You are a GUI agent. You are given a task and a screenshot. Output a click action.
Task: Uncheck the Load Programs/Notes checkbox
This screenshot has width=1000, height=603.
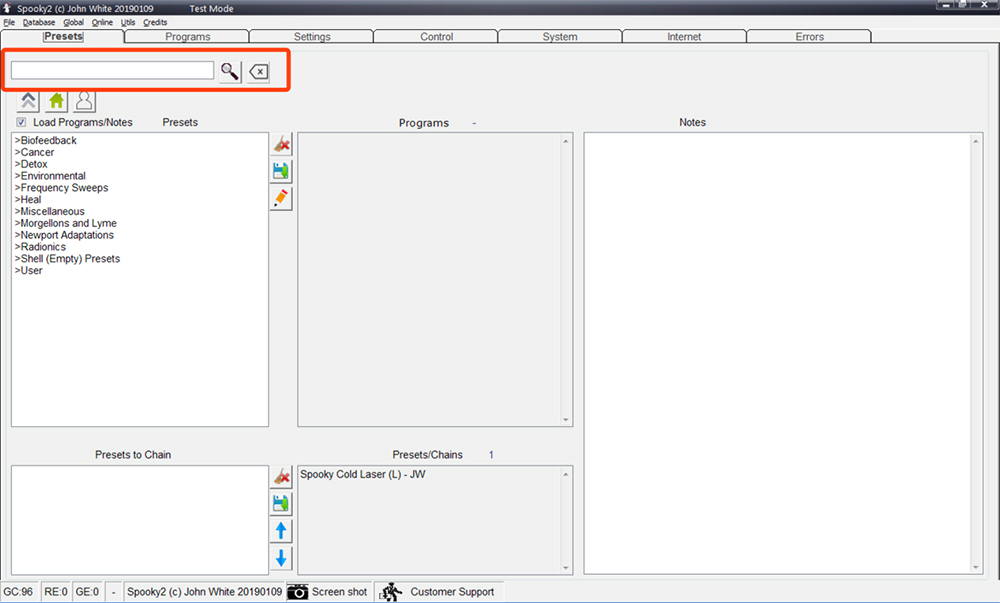pos(21,121)
